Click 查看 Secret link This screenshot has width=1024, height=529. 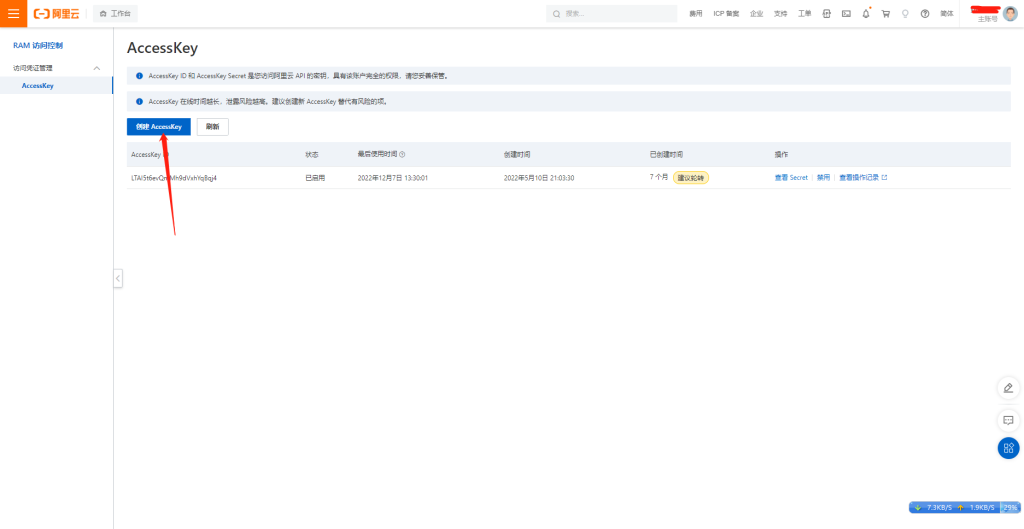(791, 178)
